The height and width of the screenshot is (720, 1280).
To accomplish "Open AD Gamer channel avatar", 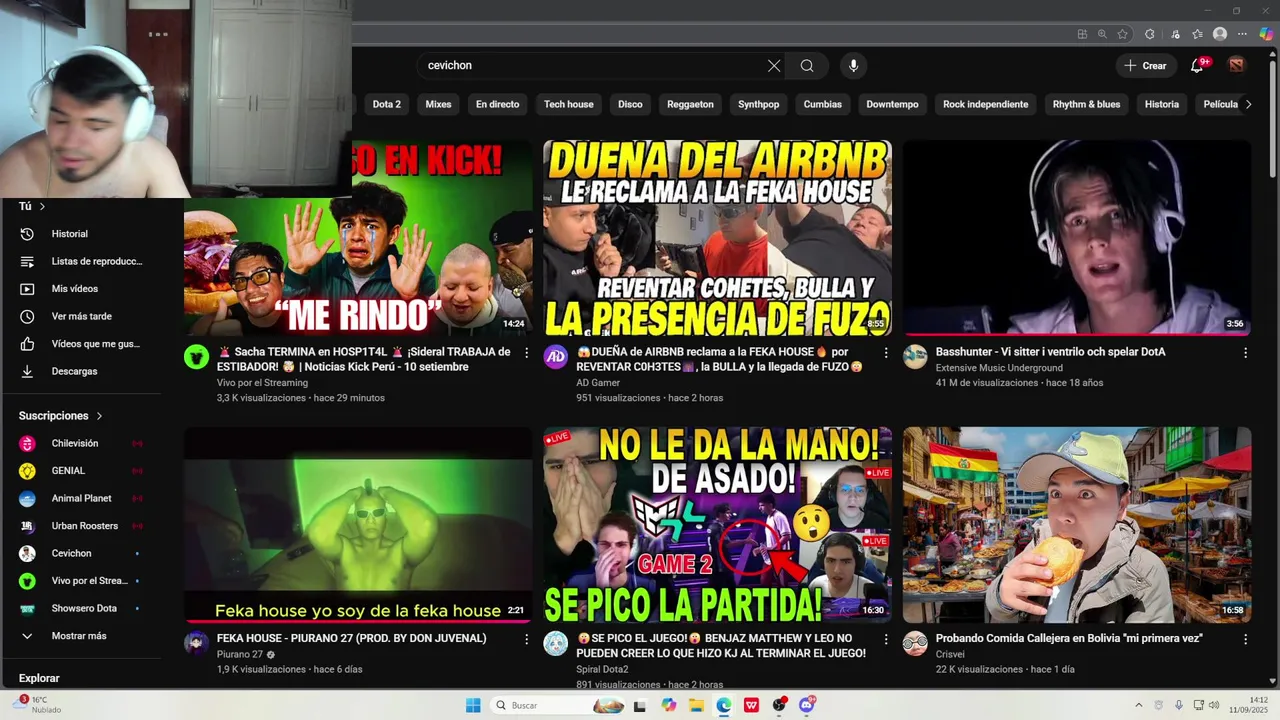I will pos(555,357).
